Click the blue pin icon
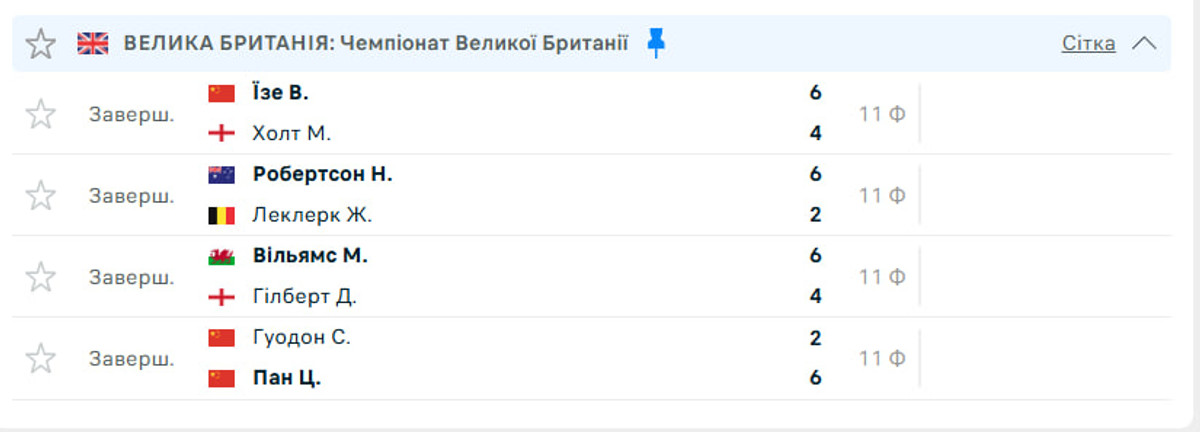This screenshot has height=432, width=1200. 655,43
